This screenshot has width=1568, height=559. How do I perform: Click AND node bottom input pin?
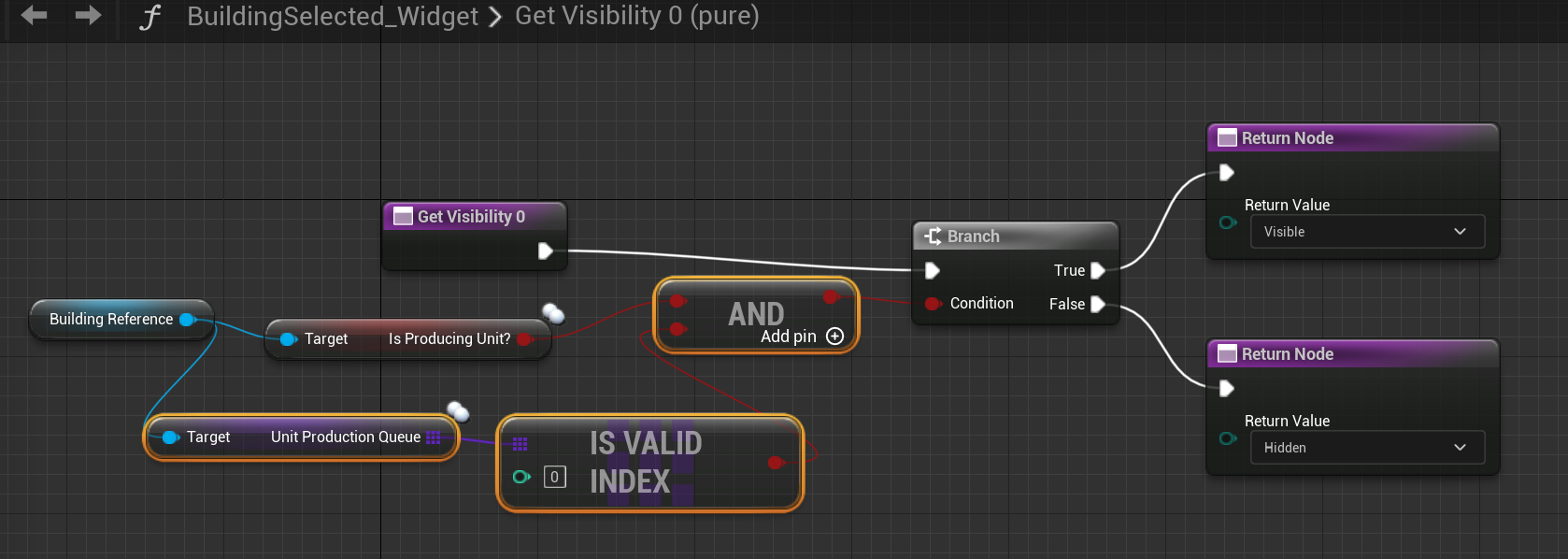(x=678, y=329)
